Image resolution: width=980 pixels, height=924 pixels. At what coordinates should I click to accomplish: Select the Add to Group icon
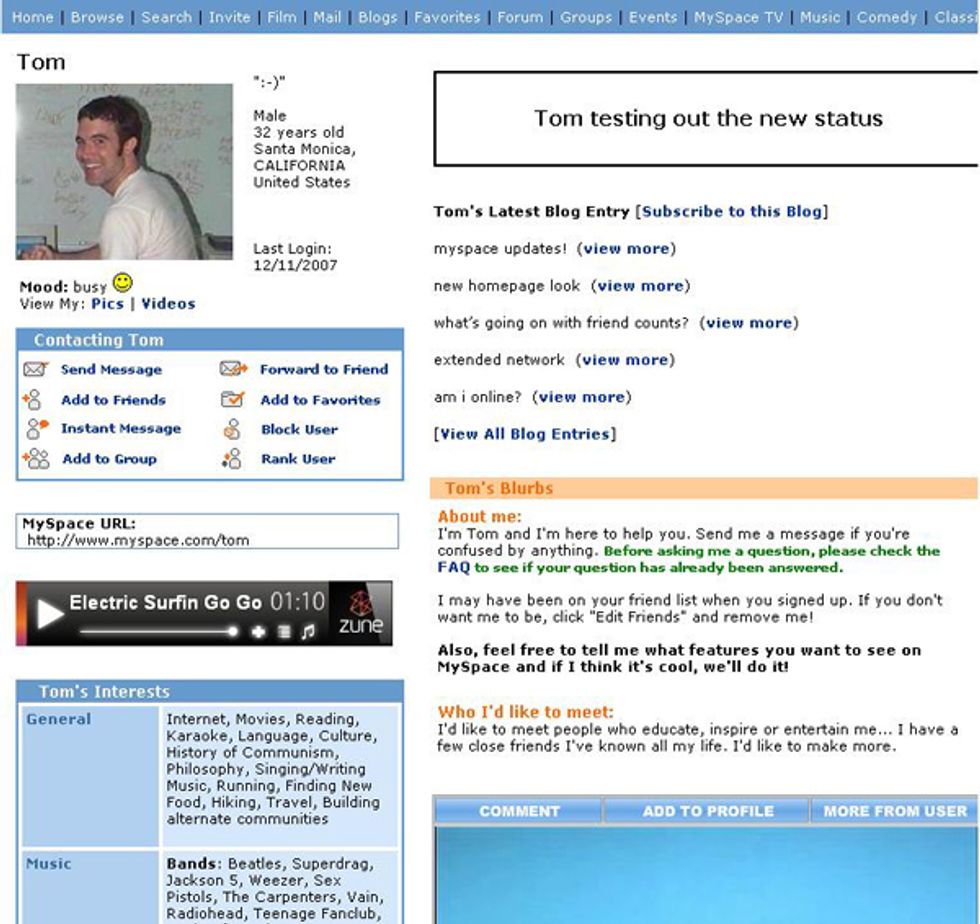point(37,456)
